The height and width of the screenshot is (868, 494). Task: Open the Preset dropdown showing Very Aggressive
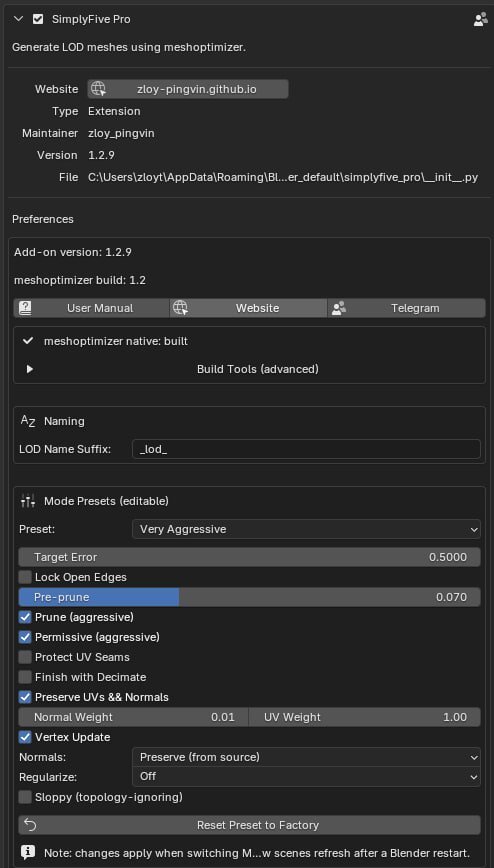306,529
